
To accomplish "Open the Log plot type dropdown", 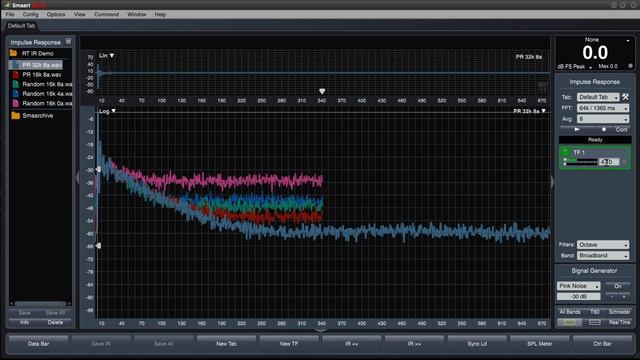I will pyautogui.click(x=107, y=111).
